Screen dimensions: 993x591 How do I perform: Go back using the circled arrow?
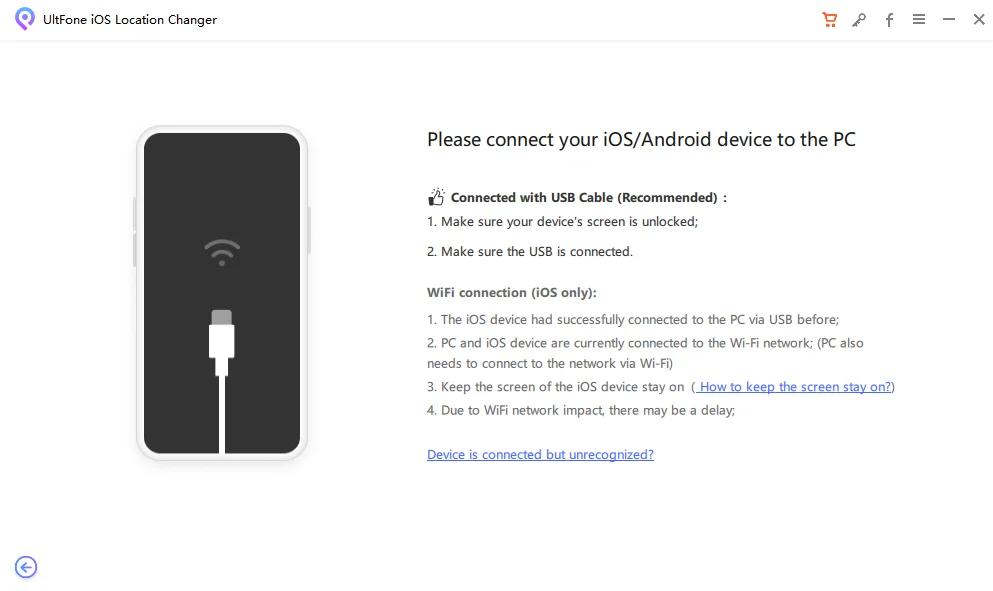(x=26, y=567)
